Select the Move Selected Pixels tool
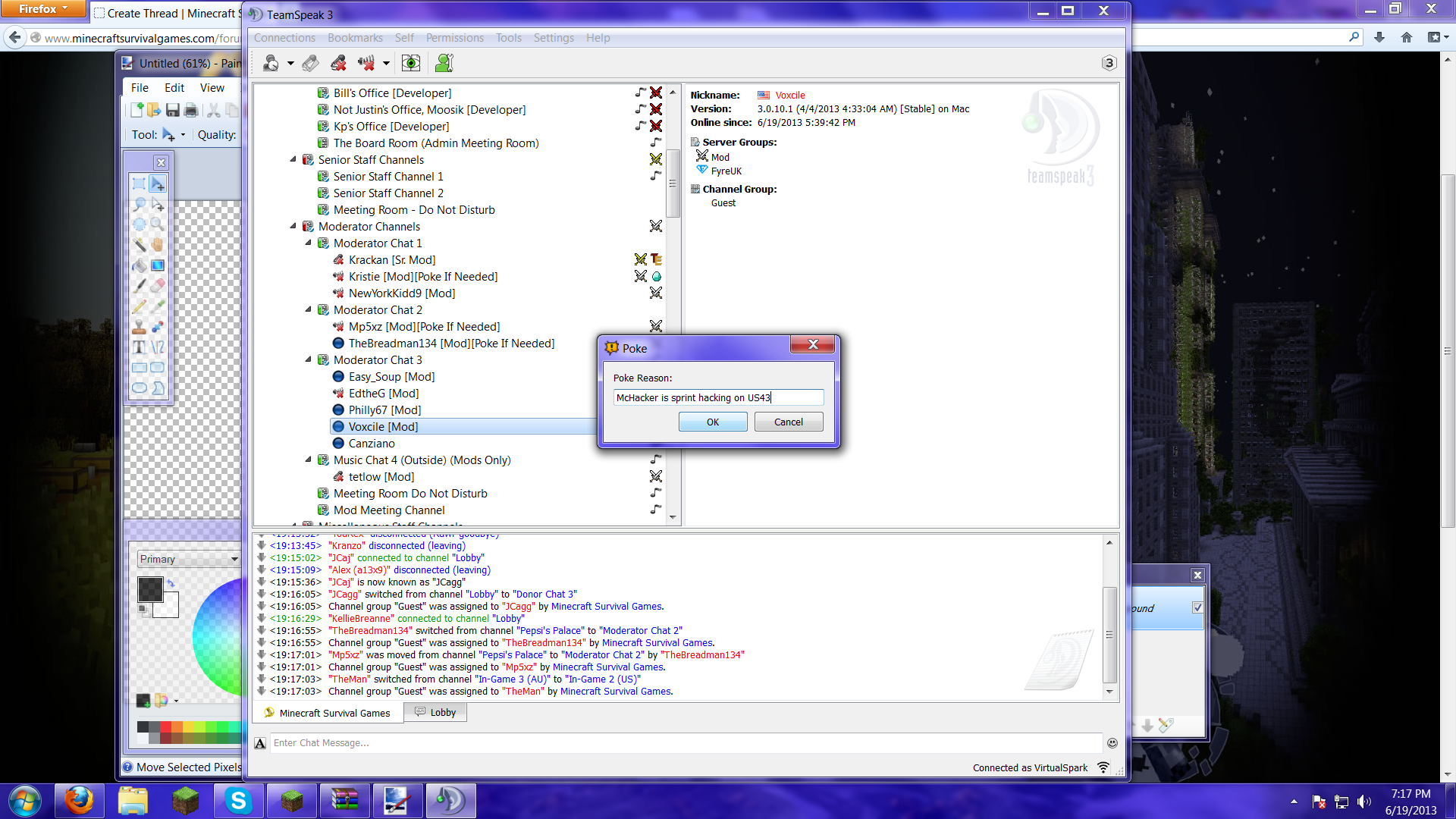The height and width of the screenshot is (819, 1456). point(158,184)
